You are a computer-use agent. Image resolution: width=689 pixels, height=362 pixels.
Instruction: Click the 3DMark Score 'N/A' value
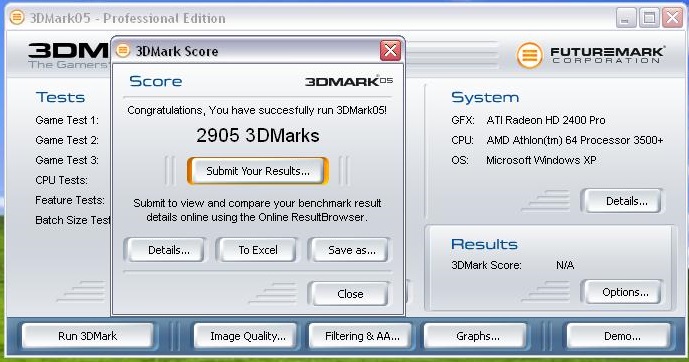pos(565,265)
